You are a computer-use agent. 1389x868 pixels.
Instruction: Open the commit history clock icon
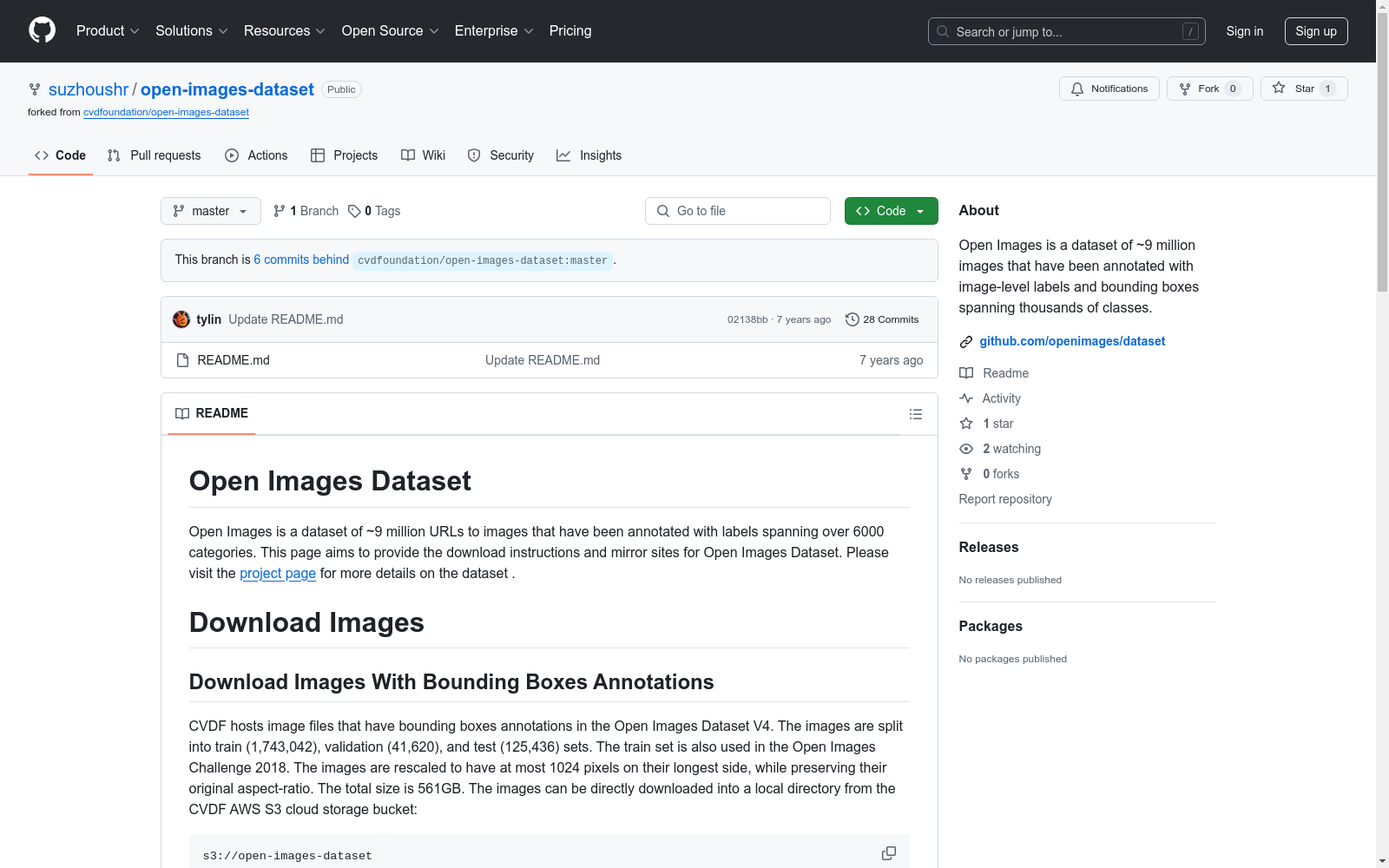tap(852, 319)
